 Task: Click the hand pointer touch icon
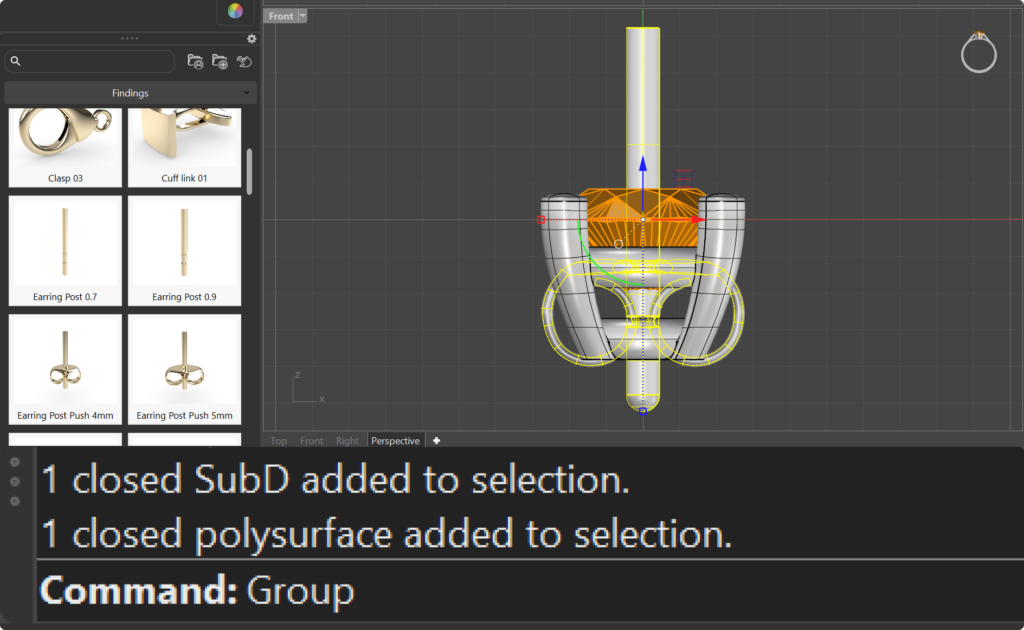click(244, 61)
